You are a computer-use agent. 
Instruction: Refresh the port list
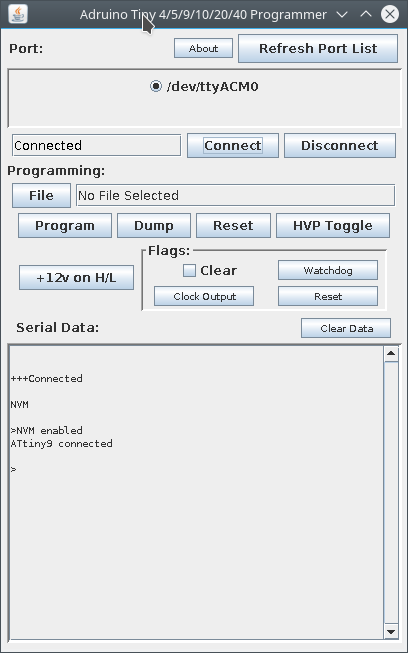tap(318, 48)
